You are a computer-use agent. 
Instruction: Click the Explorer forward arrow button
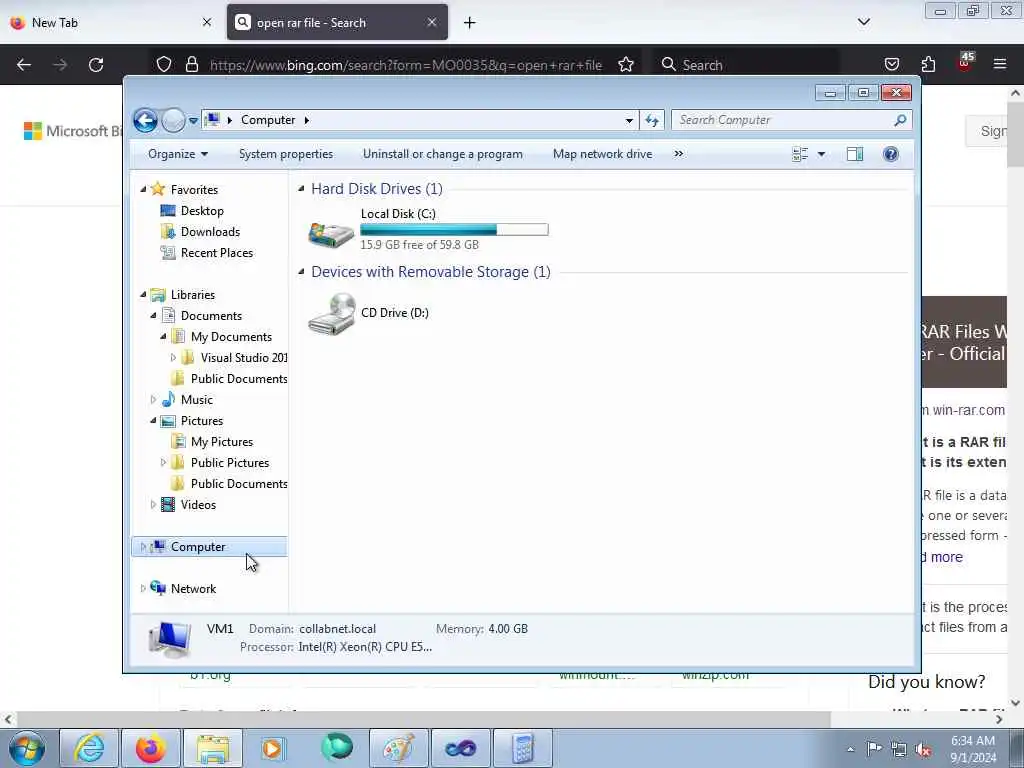tap(173, 120)
